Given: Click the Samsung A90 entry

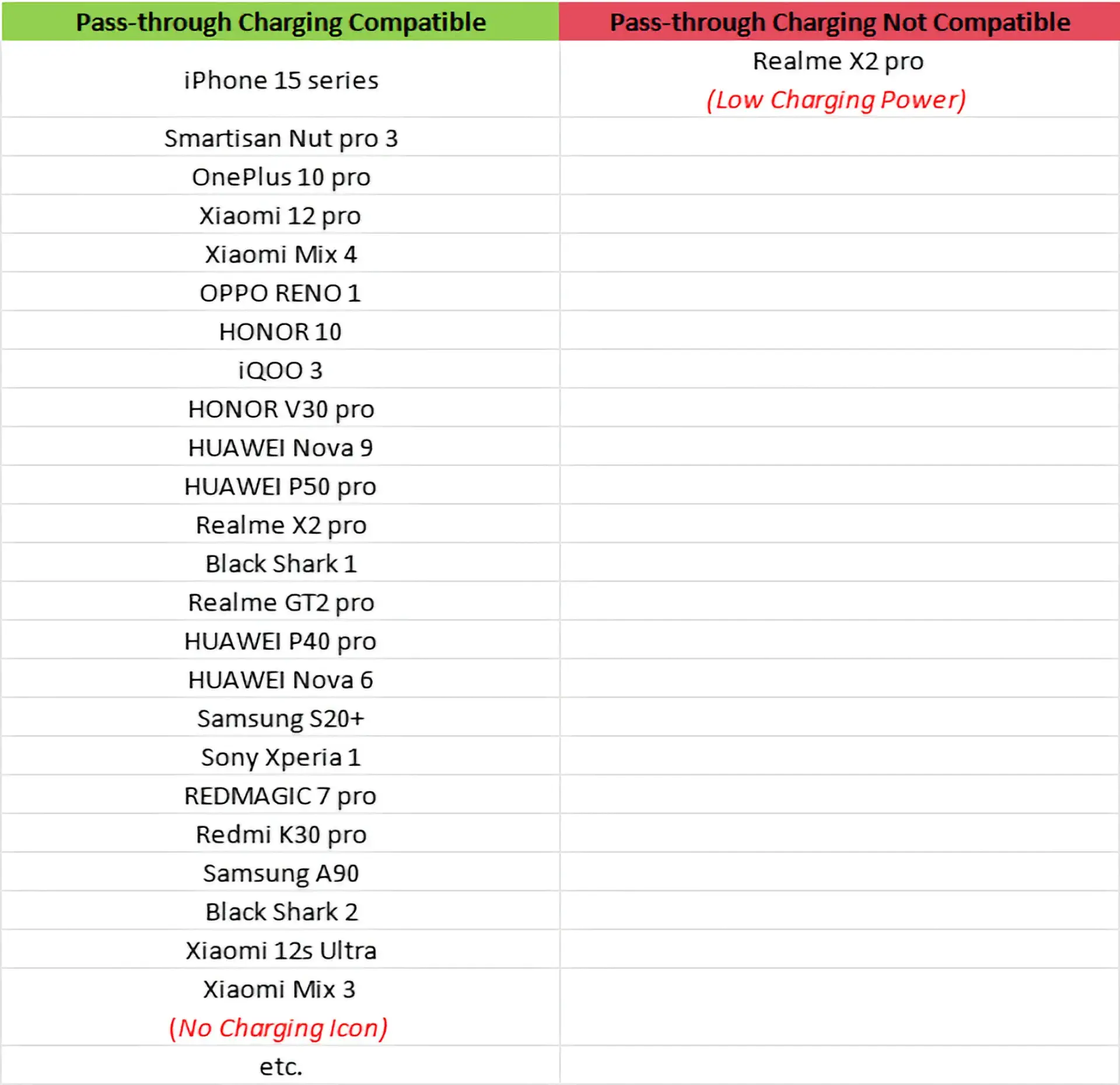Looking at the screenshot, I should pos(281,873).
